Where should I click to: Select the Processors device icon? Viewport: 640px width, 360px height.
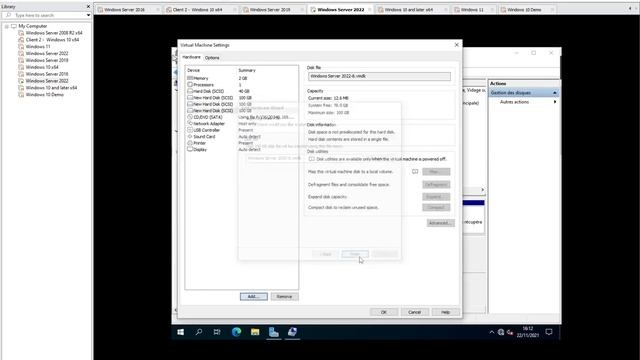190,84
